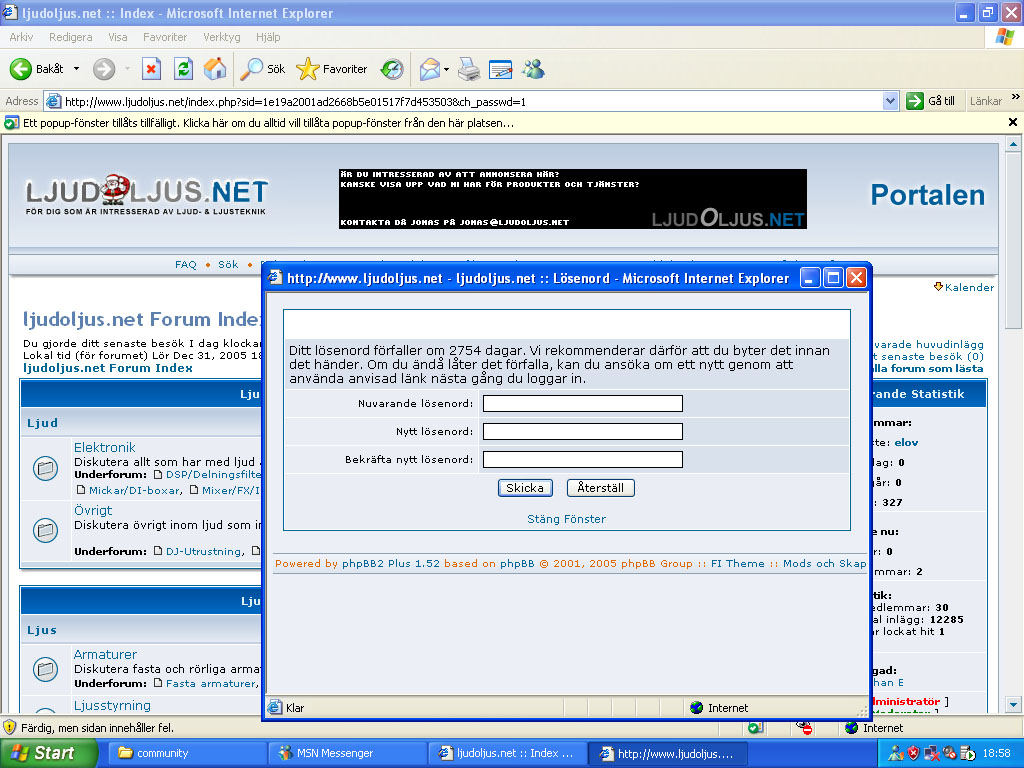This screenshot has width=1024, height=768.
Task: Focus the Bekräfta nytt lösenord field
Action: [x=583, y=460]
